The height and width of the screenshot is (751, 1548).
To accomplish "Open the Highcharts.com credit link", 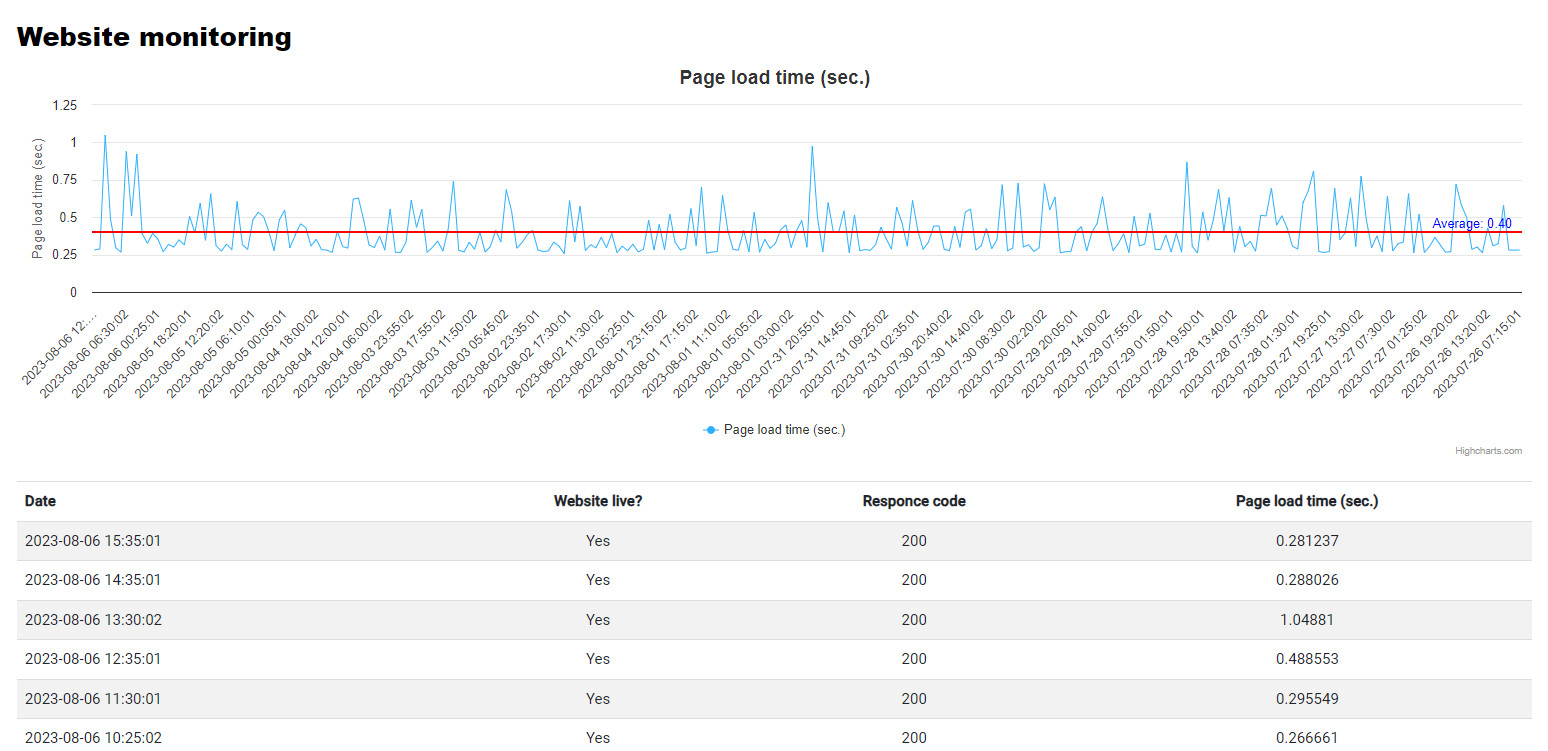I will 1488,451.
